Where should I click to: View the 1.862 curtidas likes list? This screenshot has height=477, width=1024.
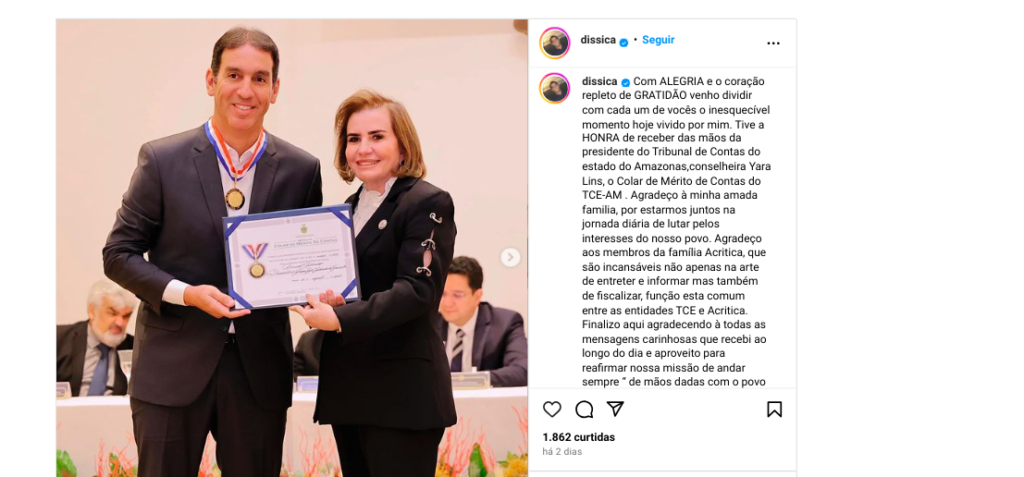579,437
